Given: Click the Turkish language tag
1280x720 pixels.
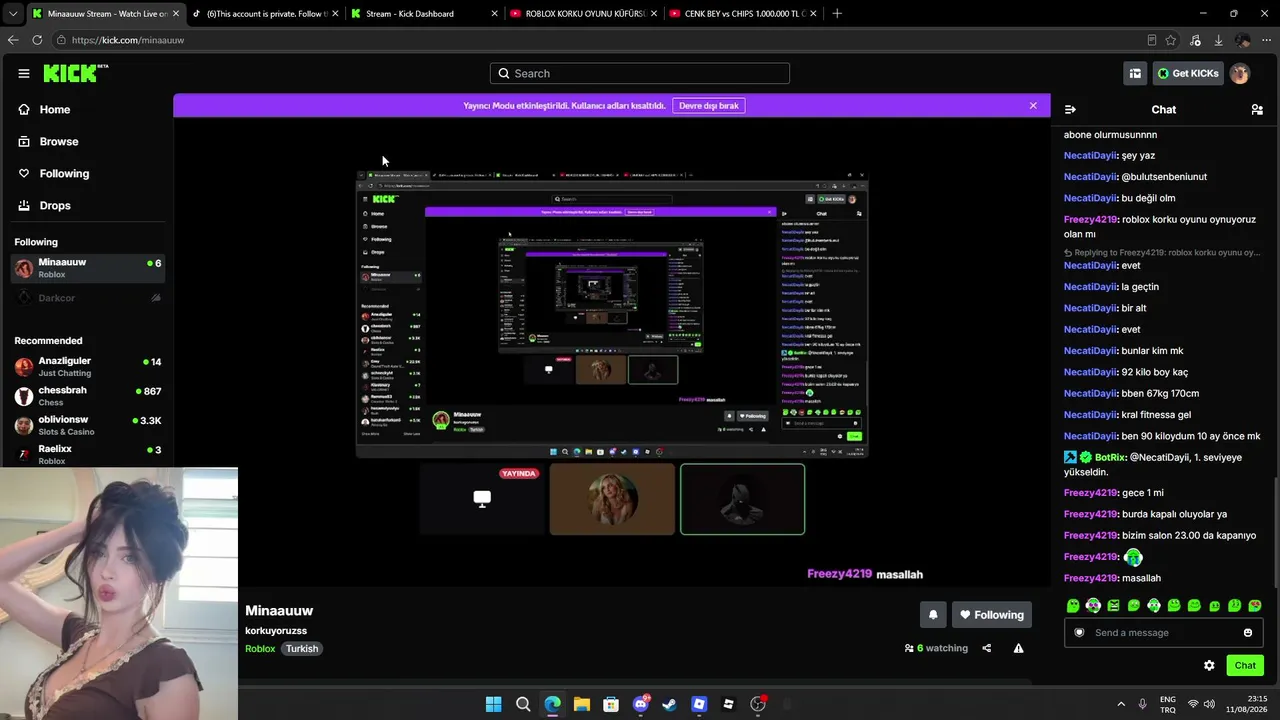Looking at the screenshot, I should 301,648.
